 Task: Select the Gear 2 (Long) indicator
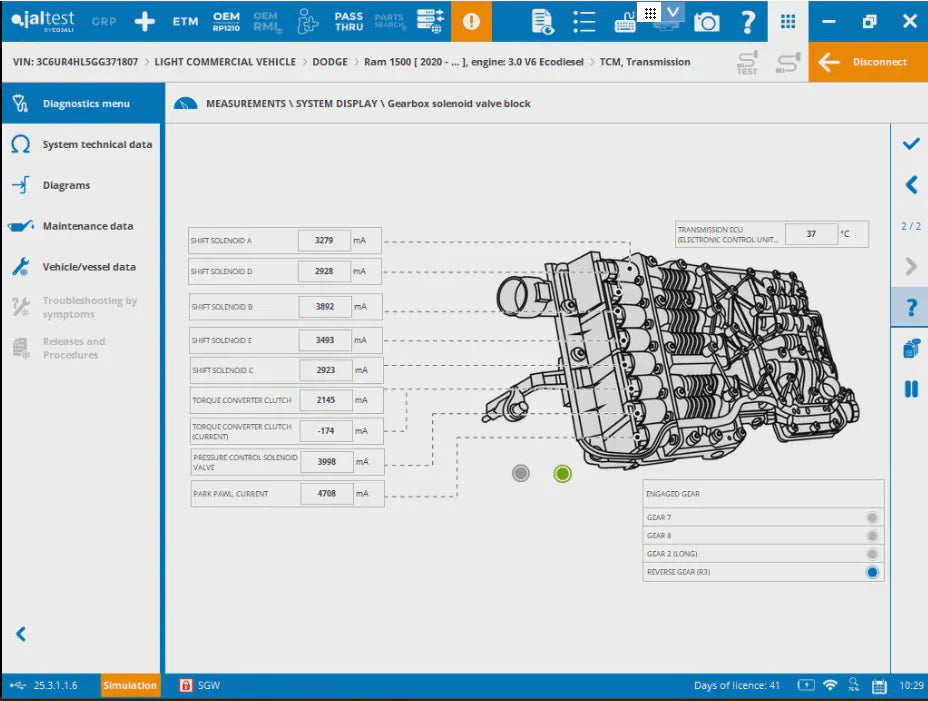[x=872, y=554]
